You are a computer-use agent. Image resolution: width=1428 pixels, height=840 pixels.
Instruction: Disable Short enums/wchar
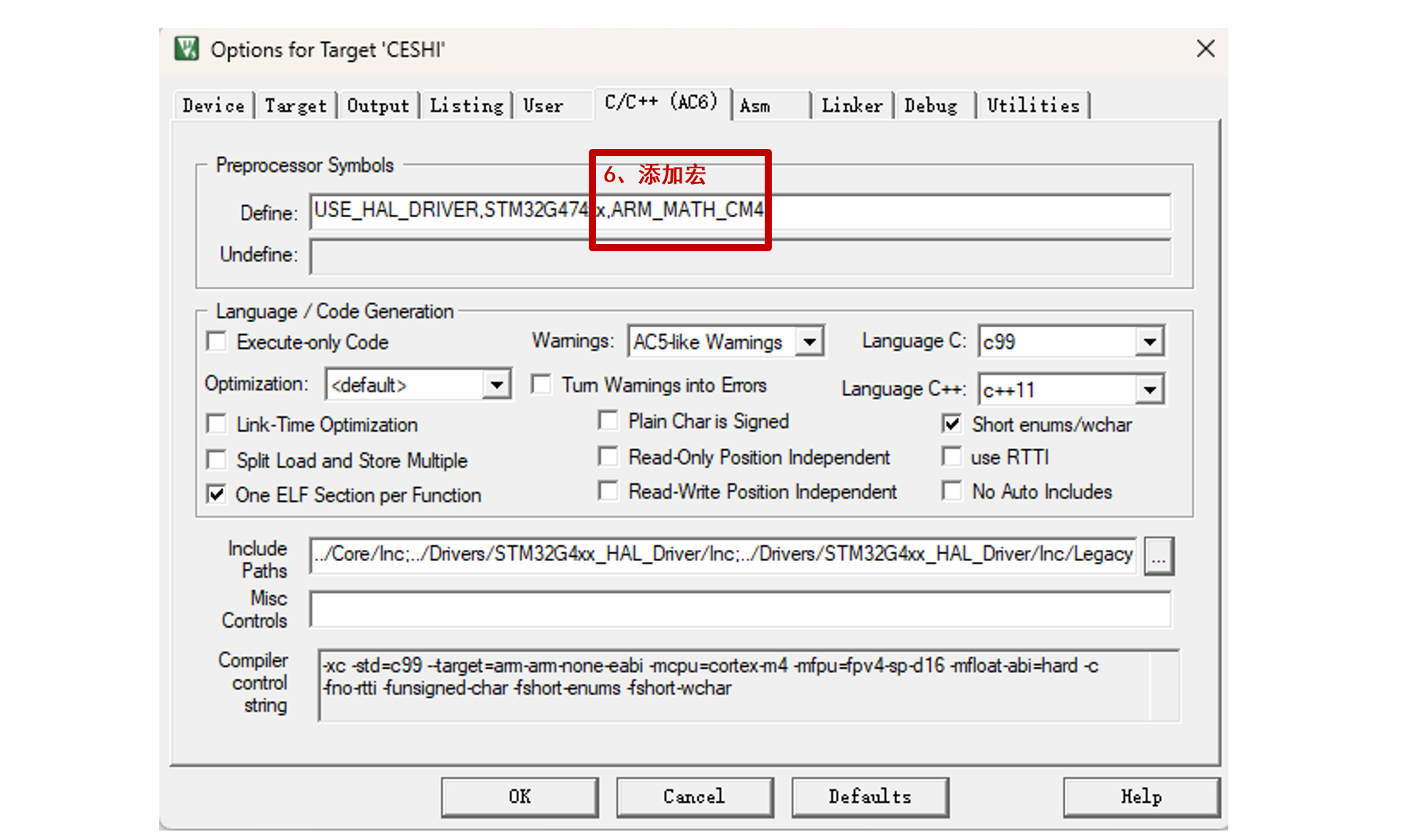click(951, 424)
